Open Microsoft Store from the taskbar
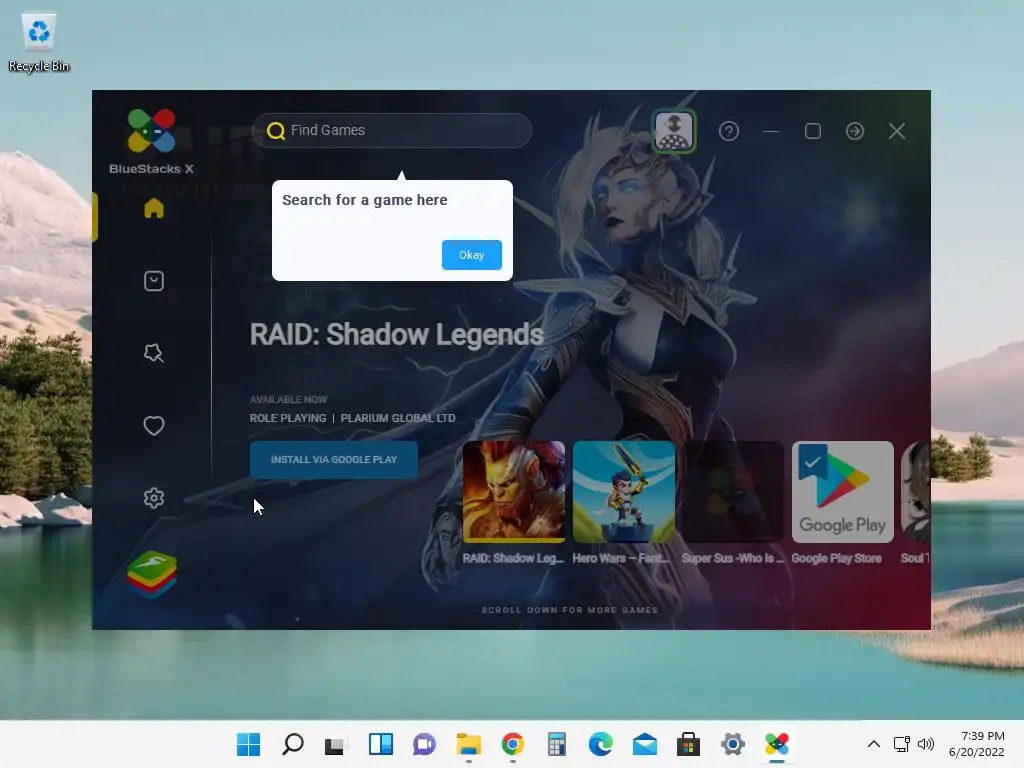1024x768 pixels. (x=688, y=744)
